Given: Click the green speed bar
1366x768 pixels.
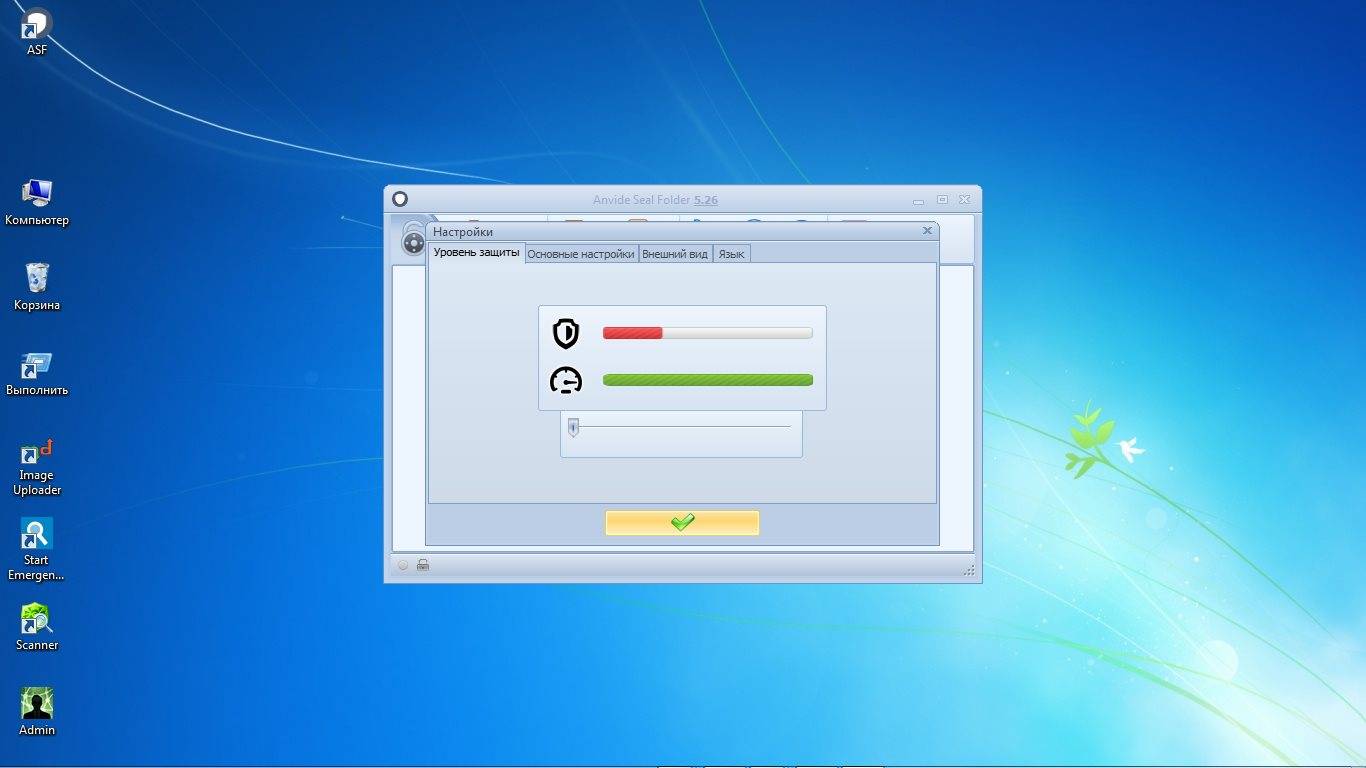Looking at the screenshot, I should pos(707,380).
